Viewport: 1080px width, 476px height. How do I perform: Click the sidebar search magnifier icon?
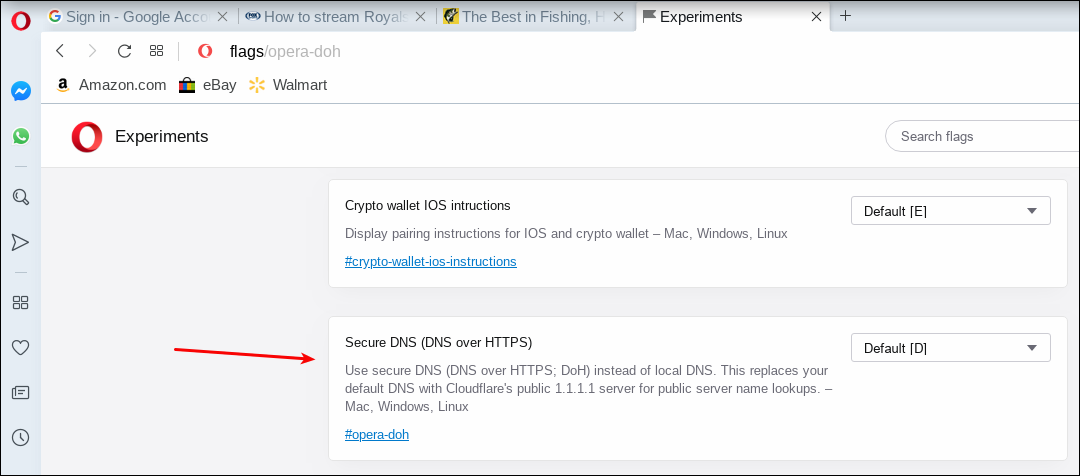point(21,198)
